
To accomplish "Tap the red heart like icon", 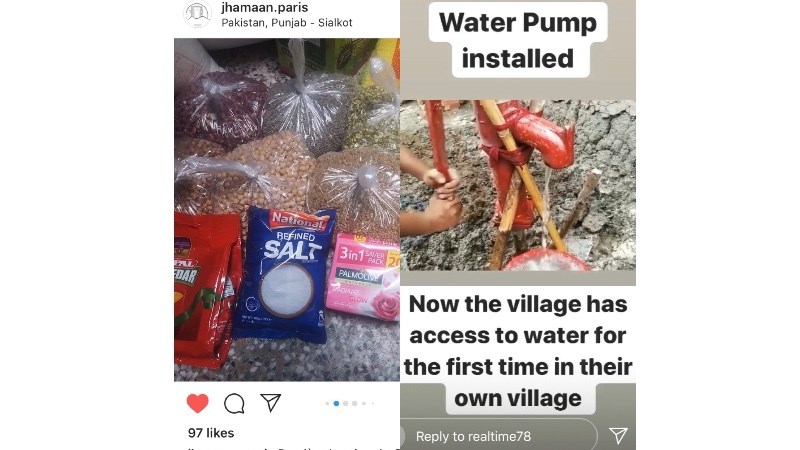I will point(197,403).
